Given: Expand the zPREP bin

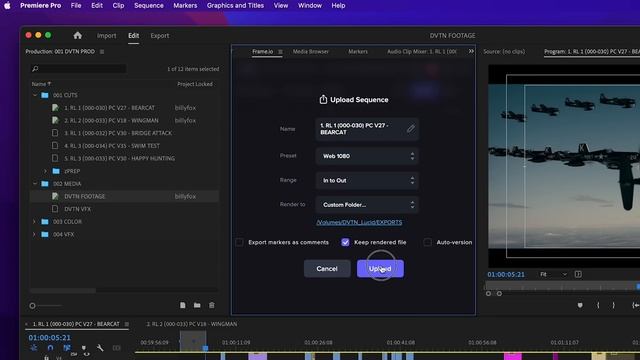Looking at the screenshot, I should click(x=46, y=171).
